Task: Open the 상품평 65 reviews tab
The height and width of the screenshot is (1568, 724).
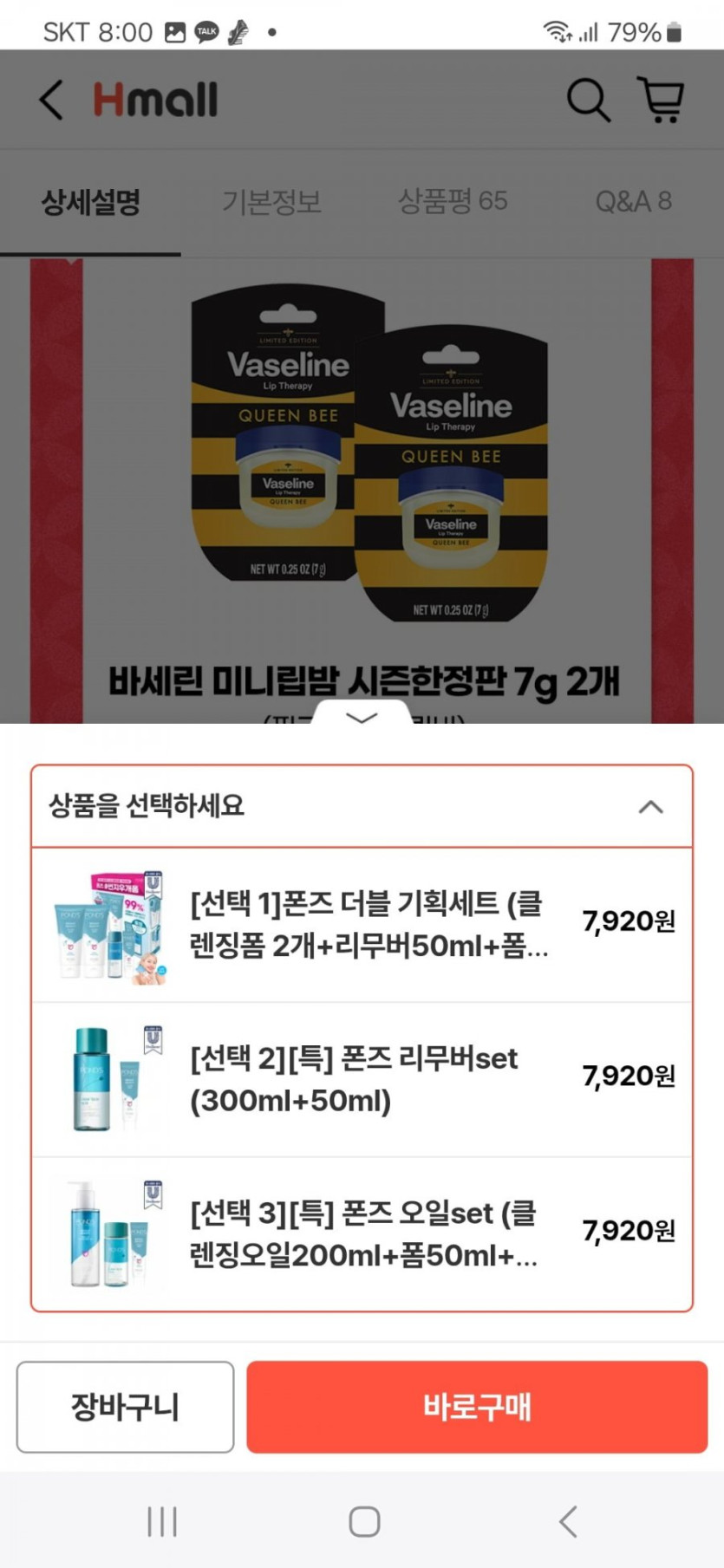Action: click(x=453, y=201)
